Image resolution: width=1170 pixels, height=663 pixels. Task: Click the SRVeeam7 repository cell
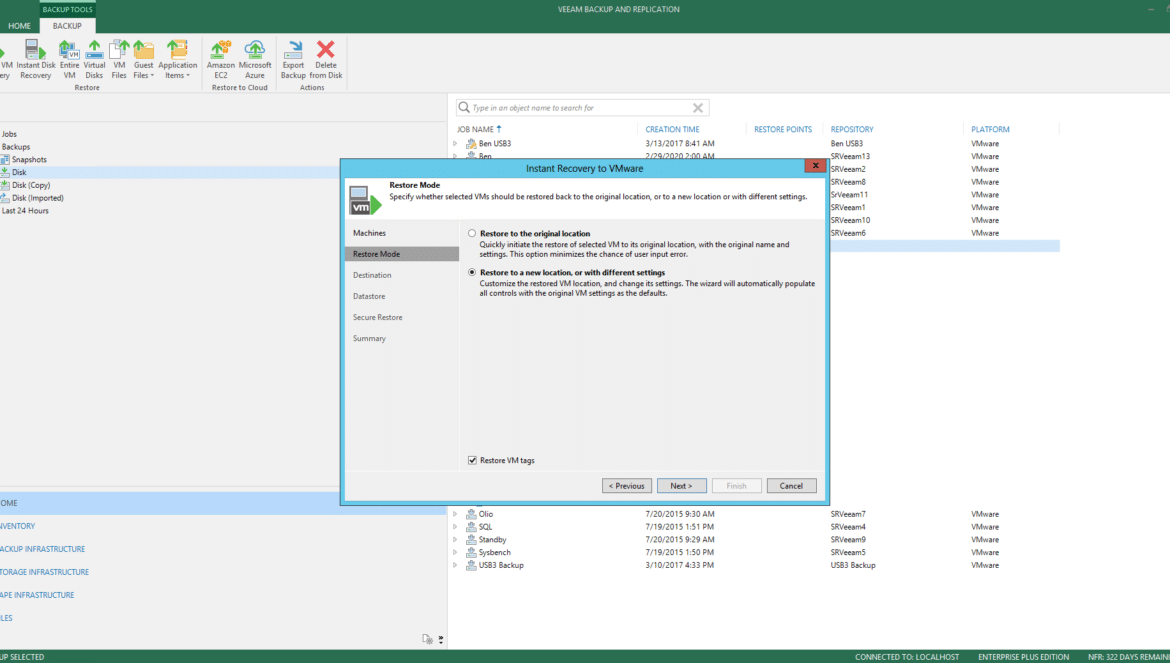click(x=848, y=514)
